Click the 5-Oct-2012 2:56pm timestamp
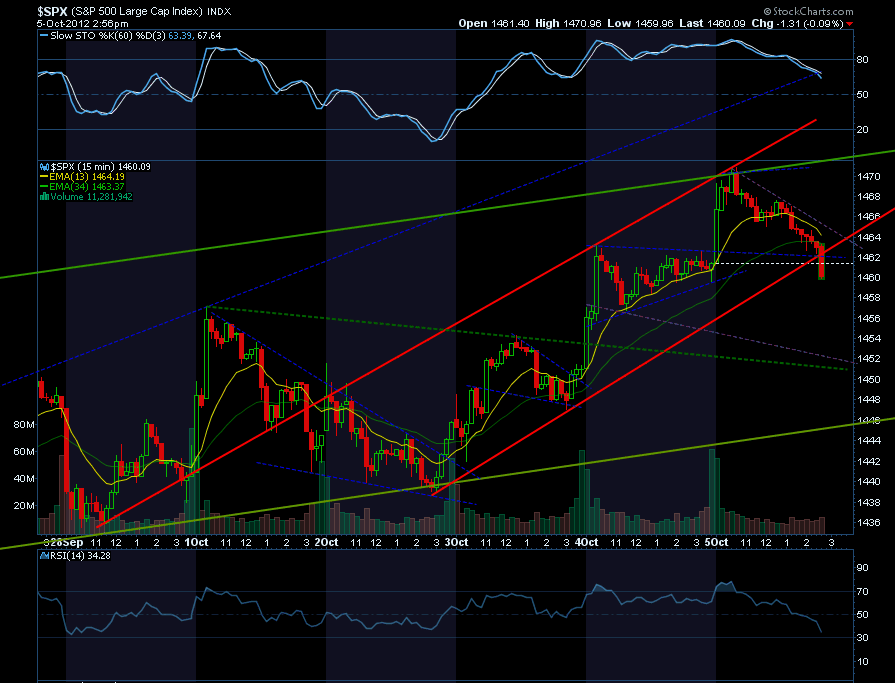Viewport: 895px width, 683px height. (82, 23)
